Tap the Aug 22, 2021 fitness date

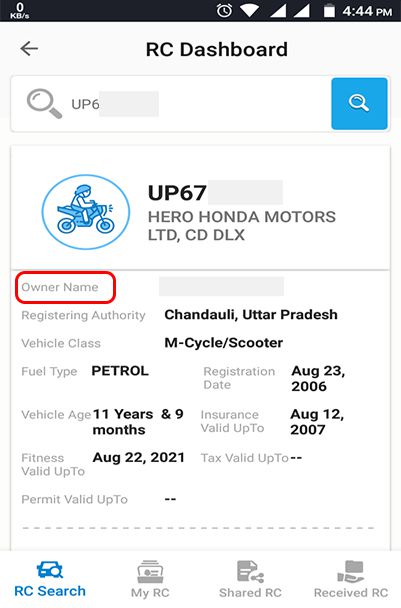pyautogui.click(x=138, y=458)
